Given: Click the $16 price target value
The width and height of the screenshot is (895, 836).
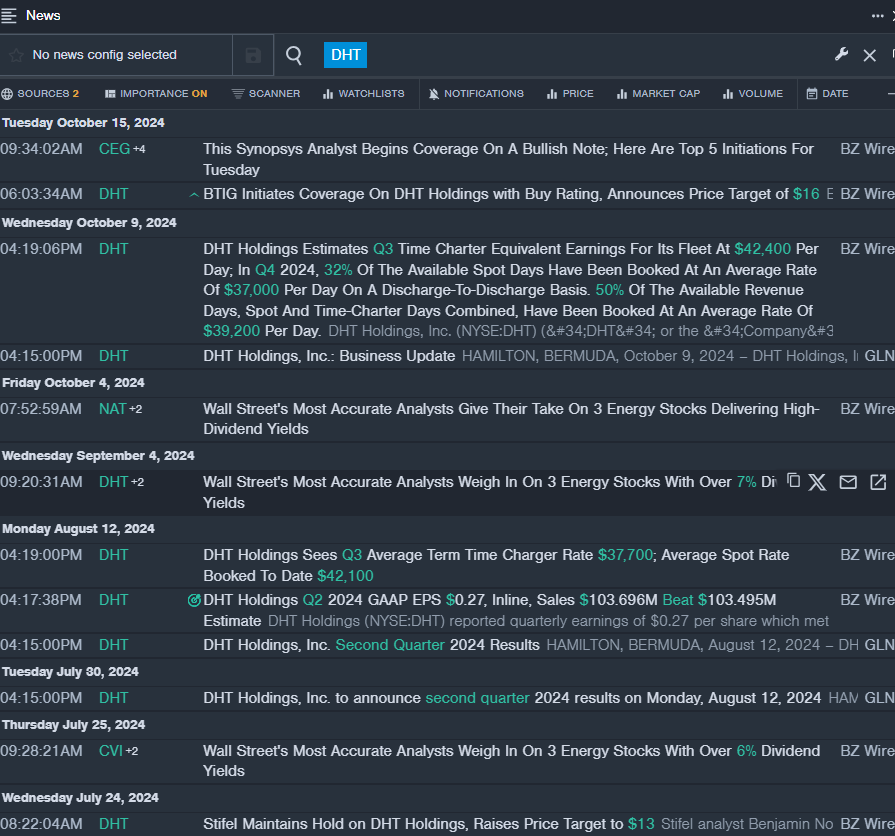Looking at the screenshot, I should click(x=806, y=194).
